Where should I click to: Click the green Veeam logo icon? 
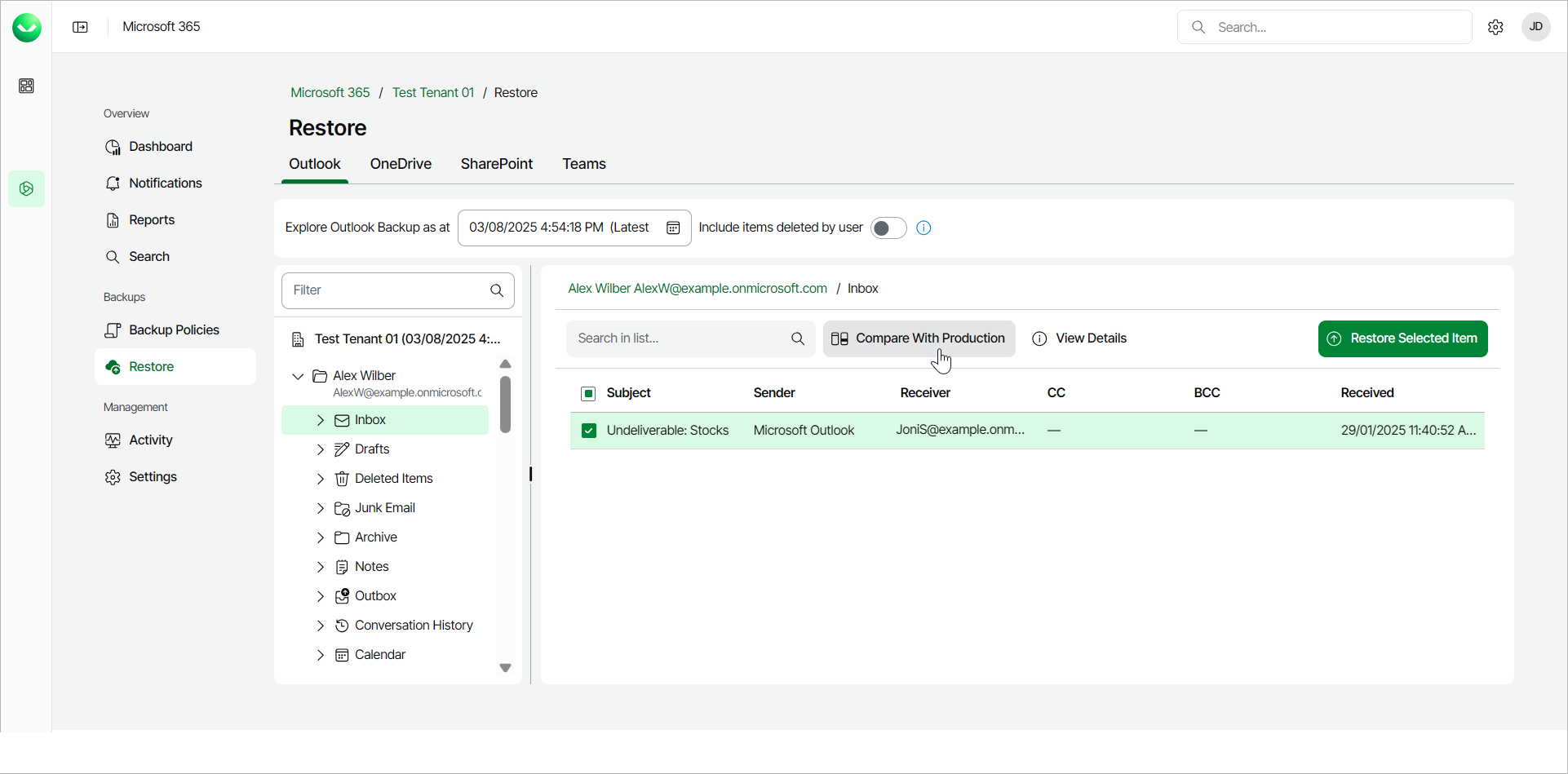click(x=27, y=27)
